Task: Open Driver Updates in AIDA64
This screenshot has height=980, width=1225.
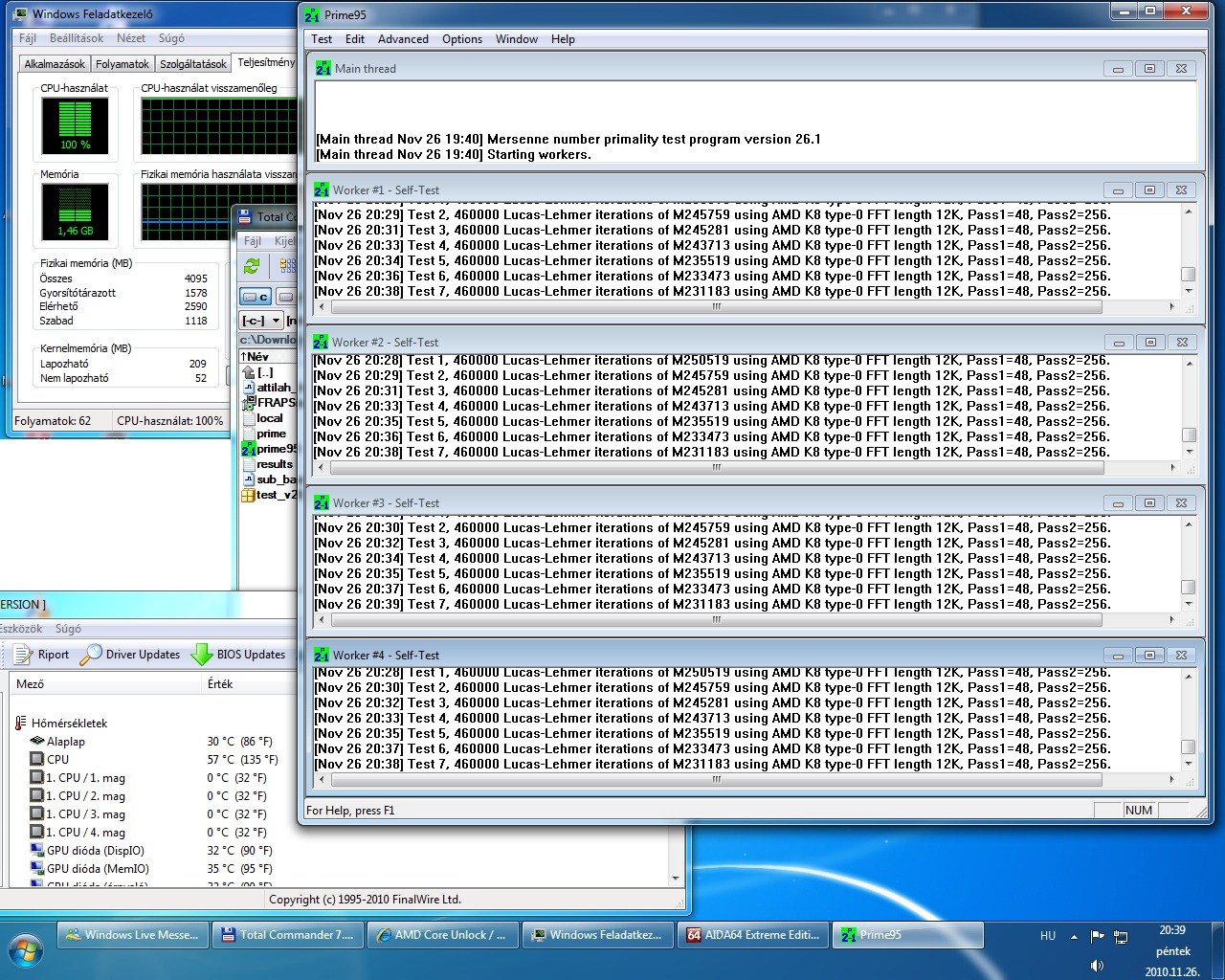Action: coord(130,655)
